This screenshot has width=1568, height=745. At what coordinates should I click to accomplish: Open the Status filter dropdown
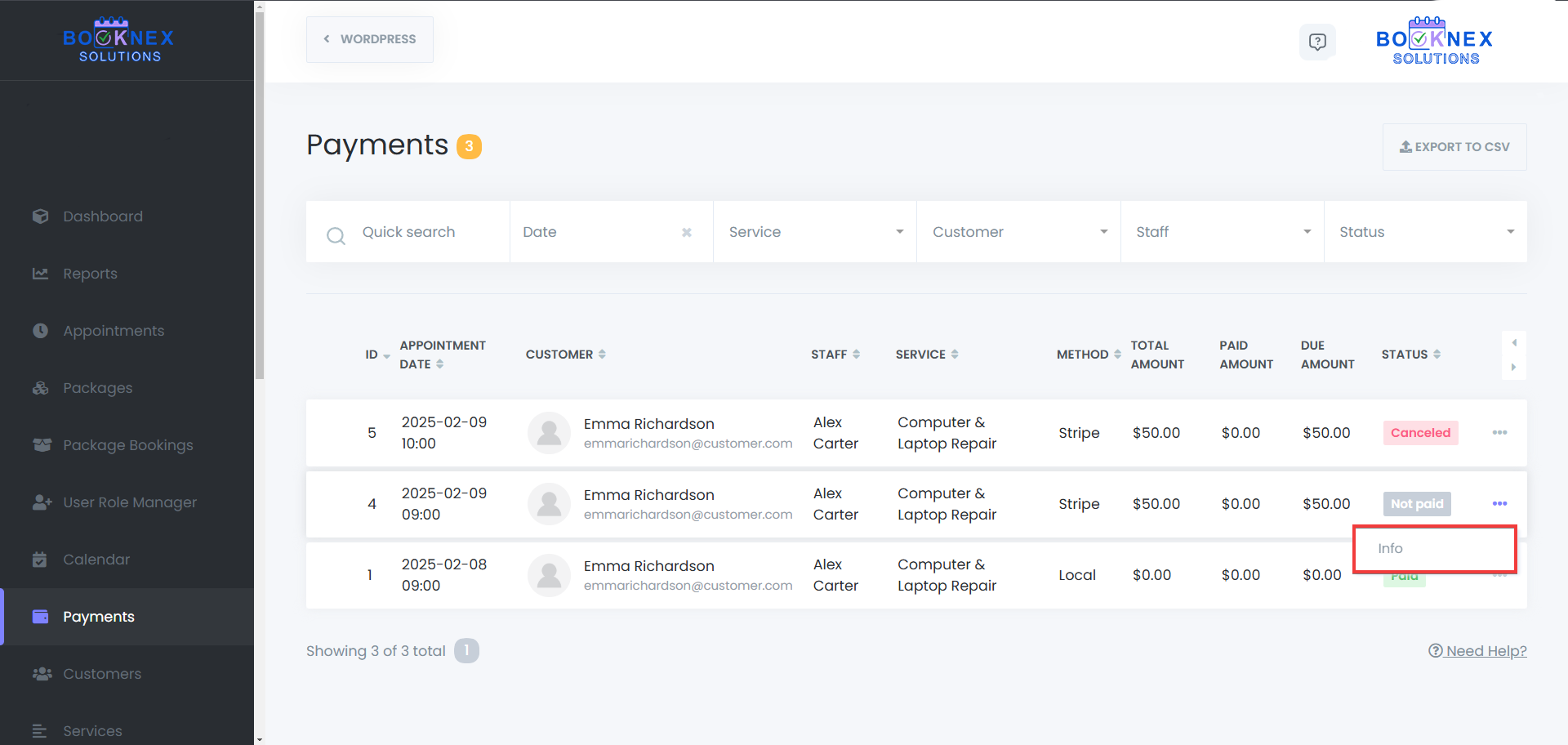point(1425,232)
